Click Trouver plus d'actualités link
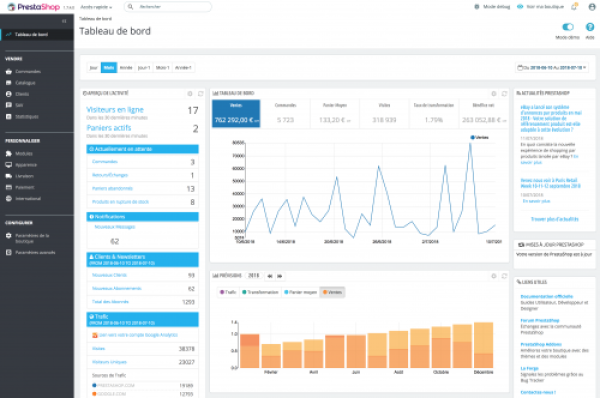This screenshot has width=600, height=398. [554, 219]
